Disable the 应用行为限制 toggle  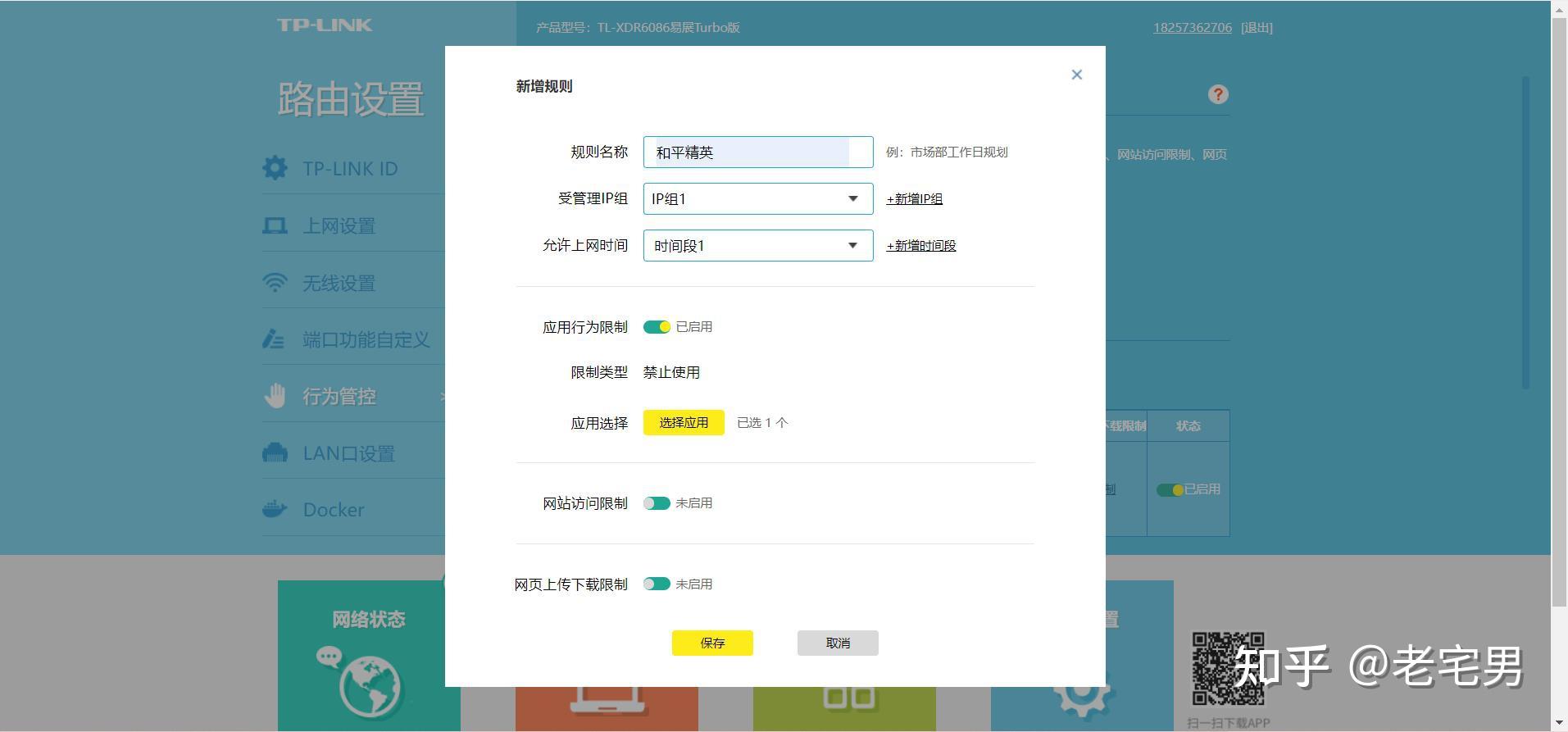tap(657, 327)
